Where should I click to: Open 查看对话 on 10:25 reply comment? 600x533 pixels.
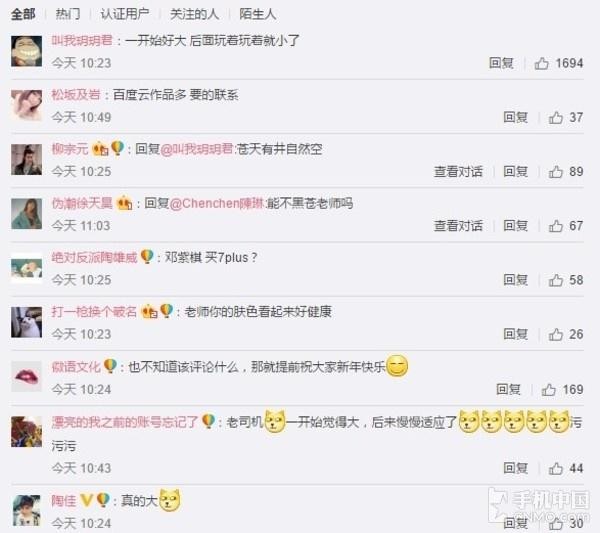pos(458,172)
